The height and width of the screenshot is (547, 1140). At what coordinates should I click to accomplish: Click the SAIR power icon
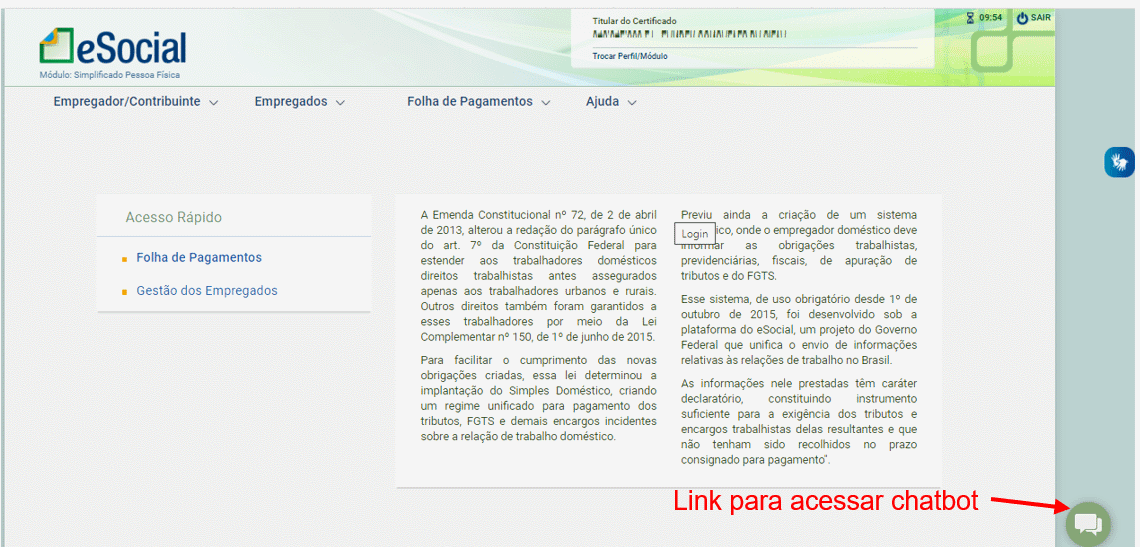click(1022, 18)
